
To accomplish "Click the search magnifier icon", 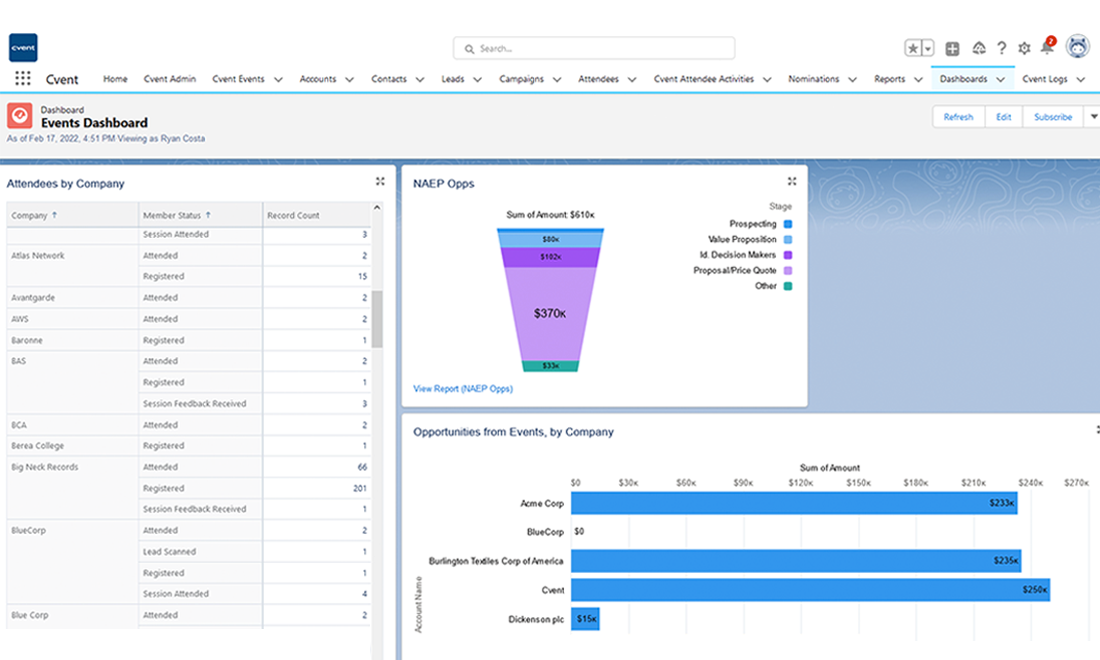I will (x=469, y=49).
